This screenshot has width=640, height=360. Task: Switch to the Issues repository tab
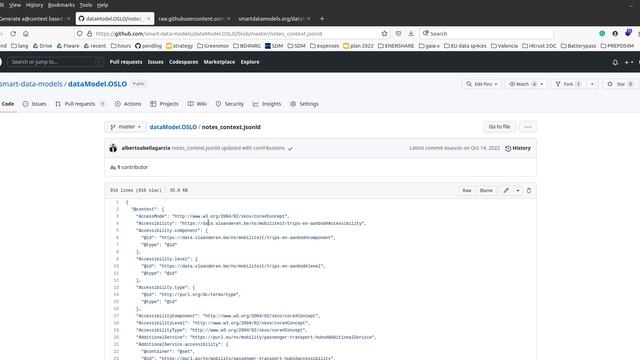click(x=35, y=104)
